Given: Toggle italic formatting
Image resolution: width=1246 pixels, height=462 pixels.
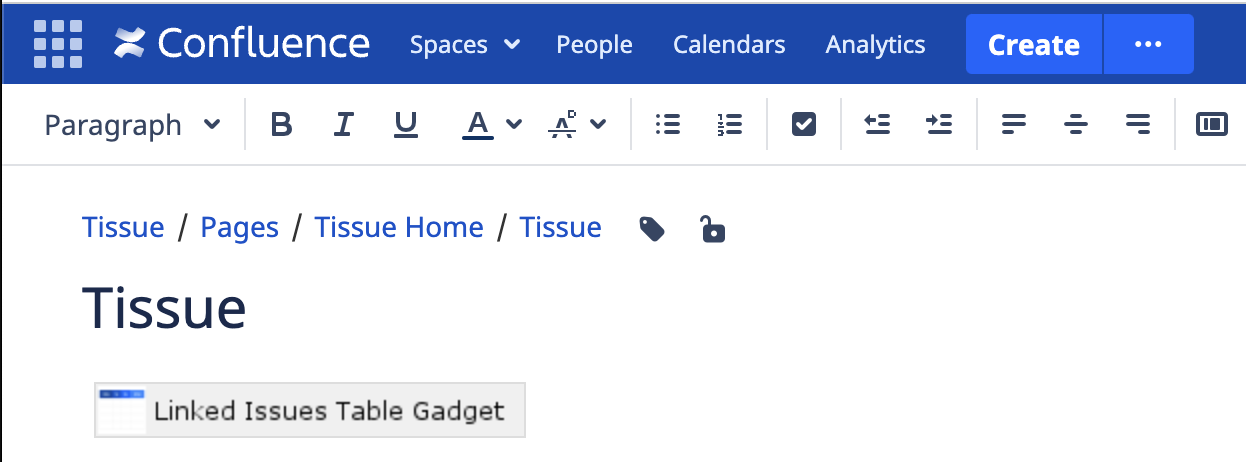Looking at the screenshot, I should pos(344,124).
